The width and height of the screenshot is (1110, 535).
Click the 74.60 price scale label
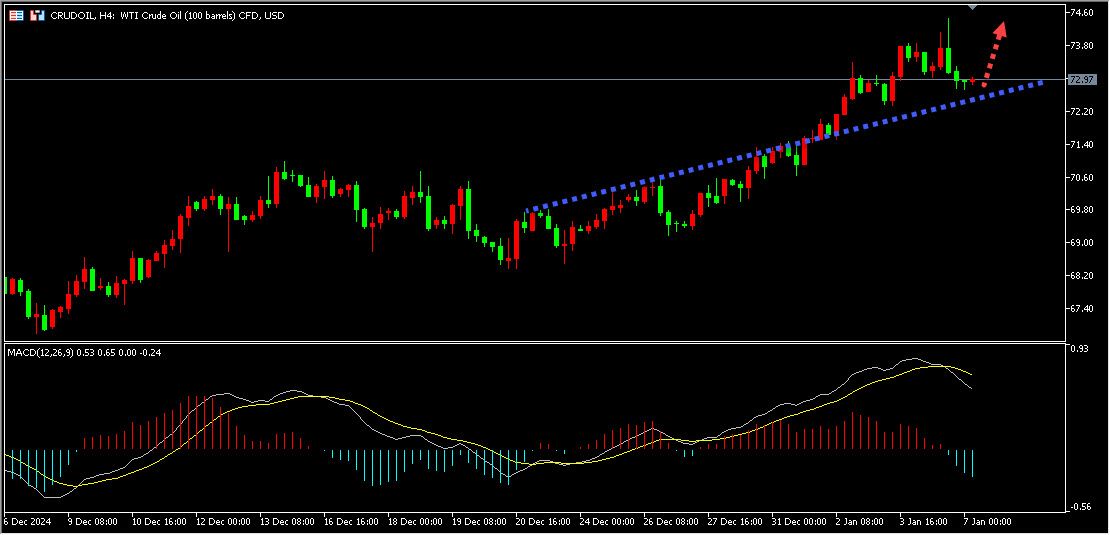[1081, 13]
